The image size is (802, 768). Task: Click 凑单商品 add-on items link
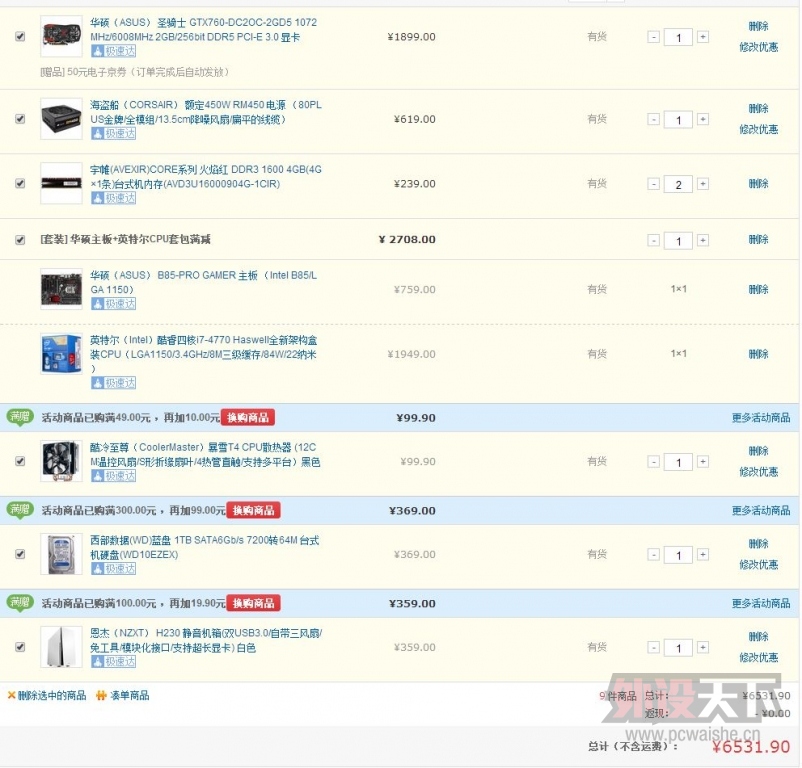click(123, 695)
